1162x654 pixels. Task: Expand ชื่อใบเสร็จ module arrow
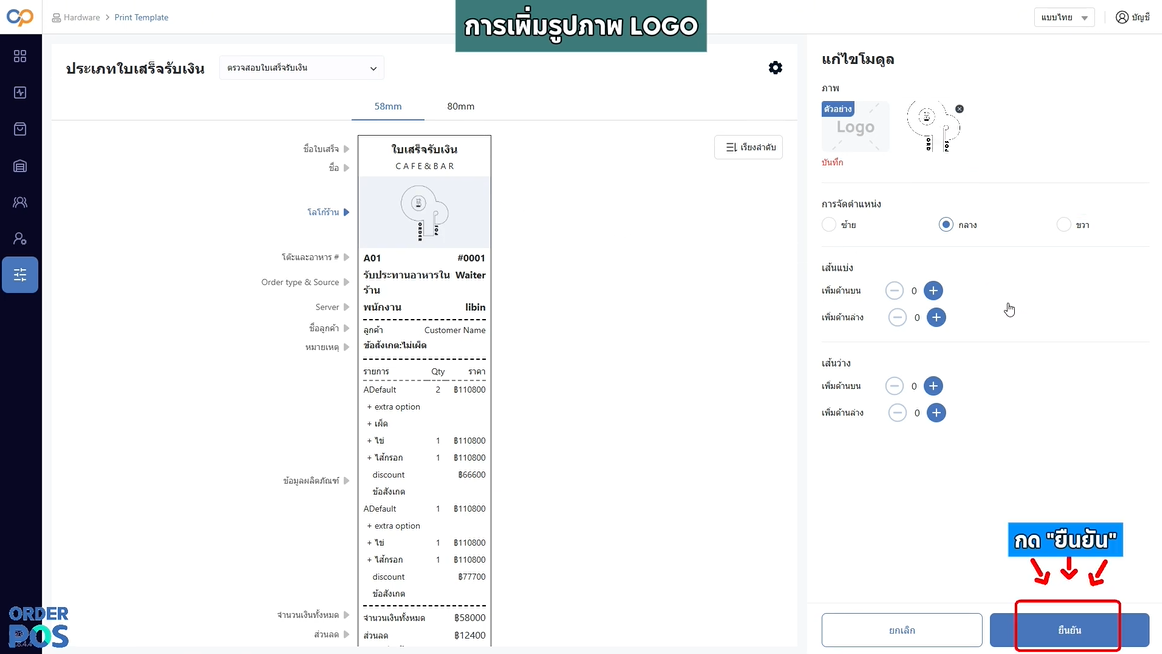click(x=346, y=149)
